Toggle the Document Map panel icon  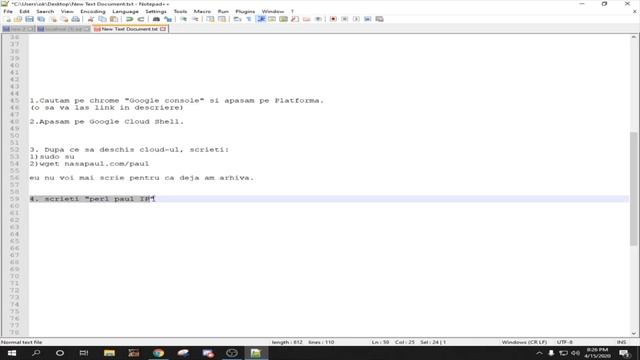pyautogui.click(x=283, y=19)
